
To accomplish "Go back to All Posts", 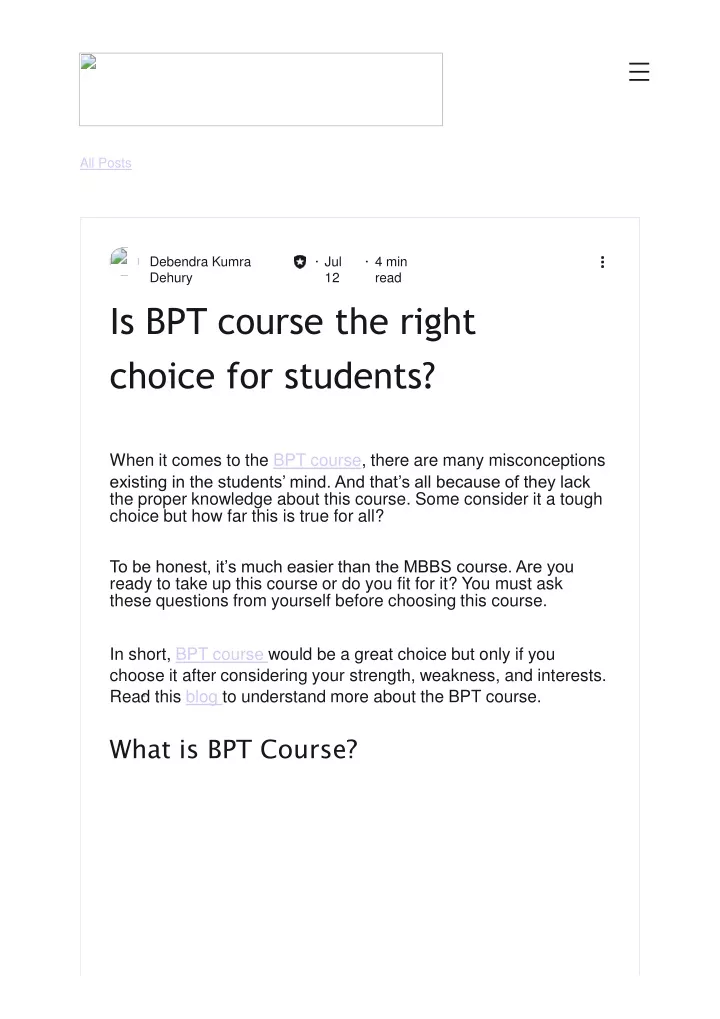I will (x=105, y=163).
